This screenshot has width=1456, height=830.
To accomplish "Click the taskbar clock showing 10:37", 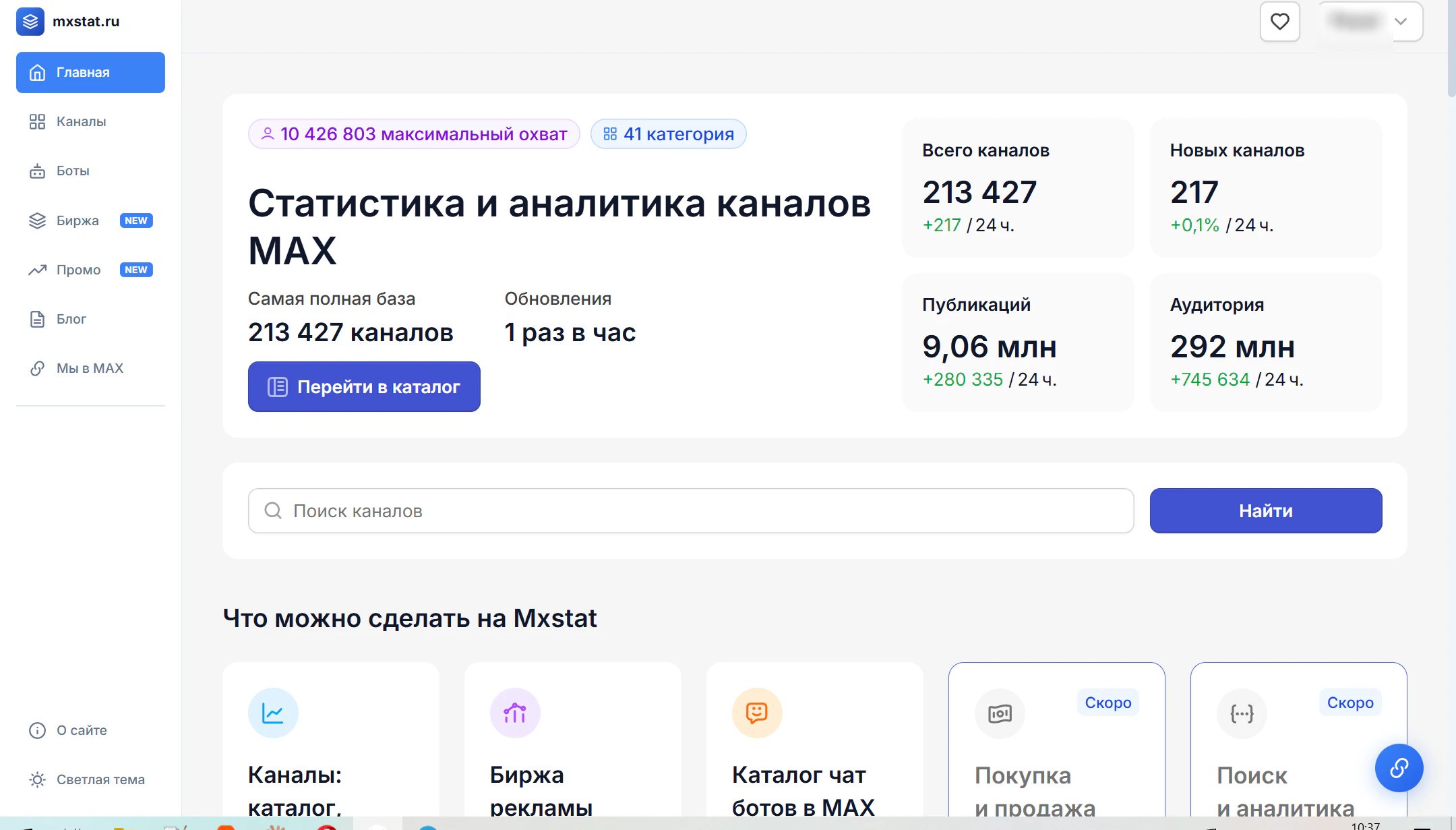I will pos(1365,825).
